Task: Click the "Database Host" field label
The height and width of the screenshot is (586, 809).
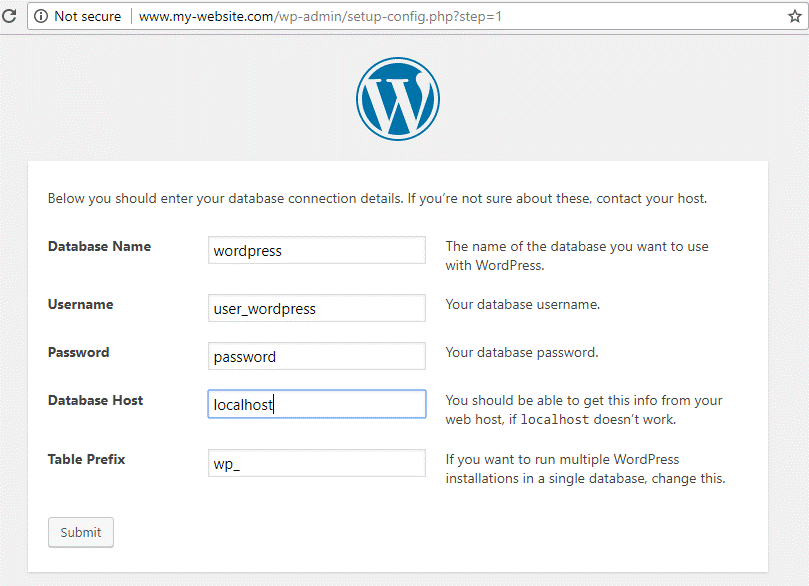Action: coord(95,400)
